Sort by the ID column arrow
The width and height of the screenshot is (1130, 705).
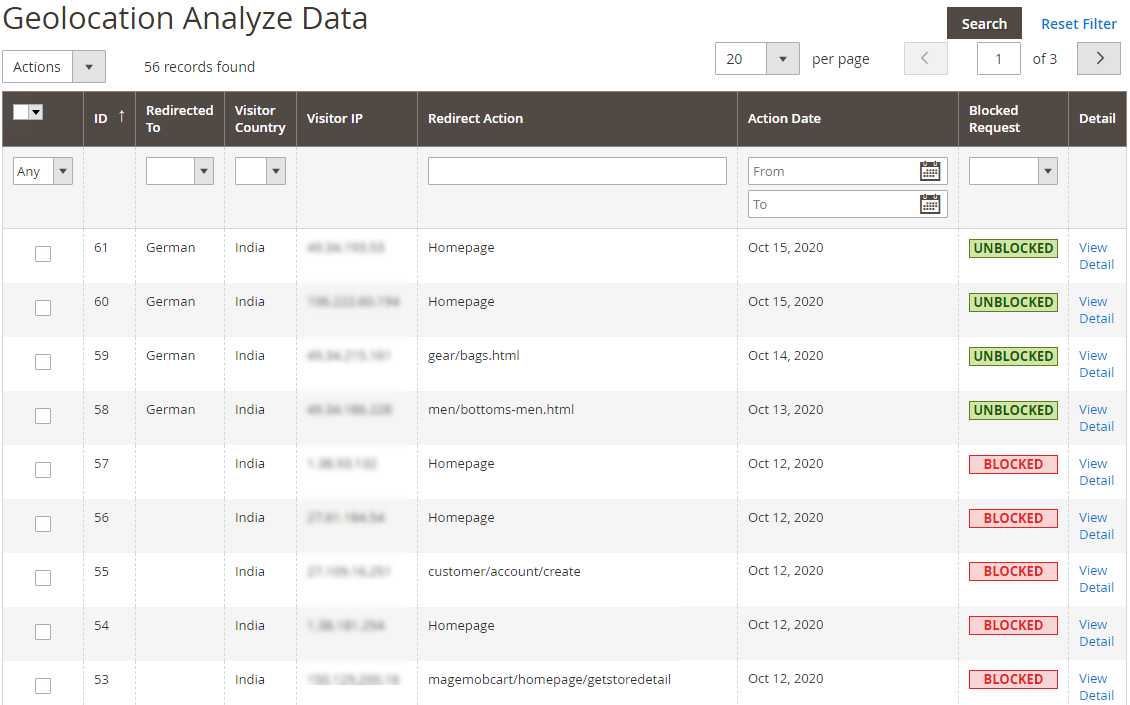click(x=122, y=117)
